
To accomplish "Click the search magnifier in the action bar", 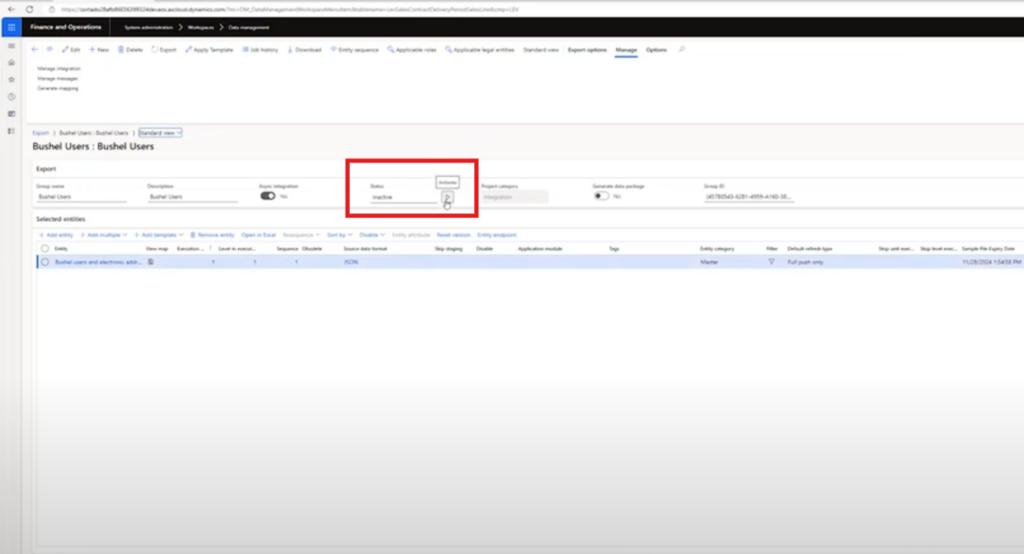I will coord(682,49).
